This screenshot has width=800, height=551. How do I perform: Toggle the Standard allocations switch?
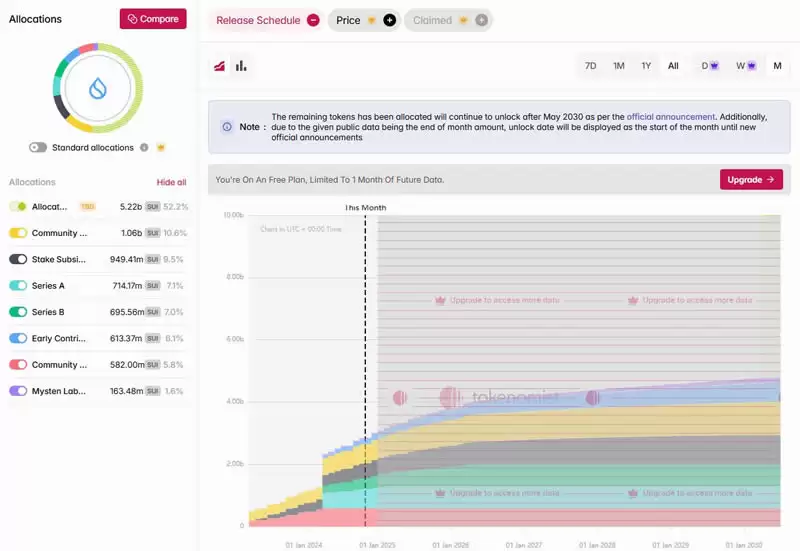click(38, 147)
